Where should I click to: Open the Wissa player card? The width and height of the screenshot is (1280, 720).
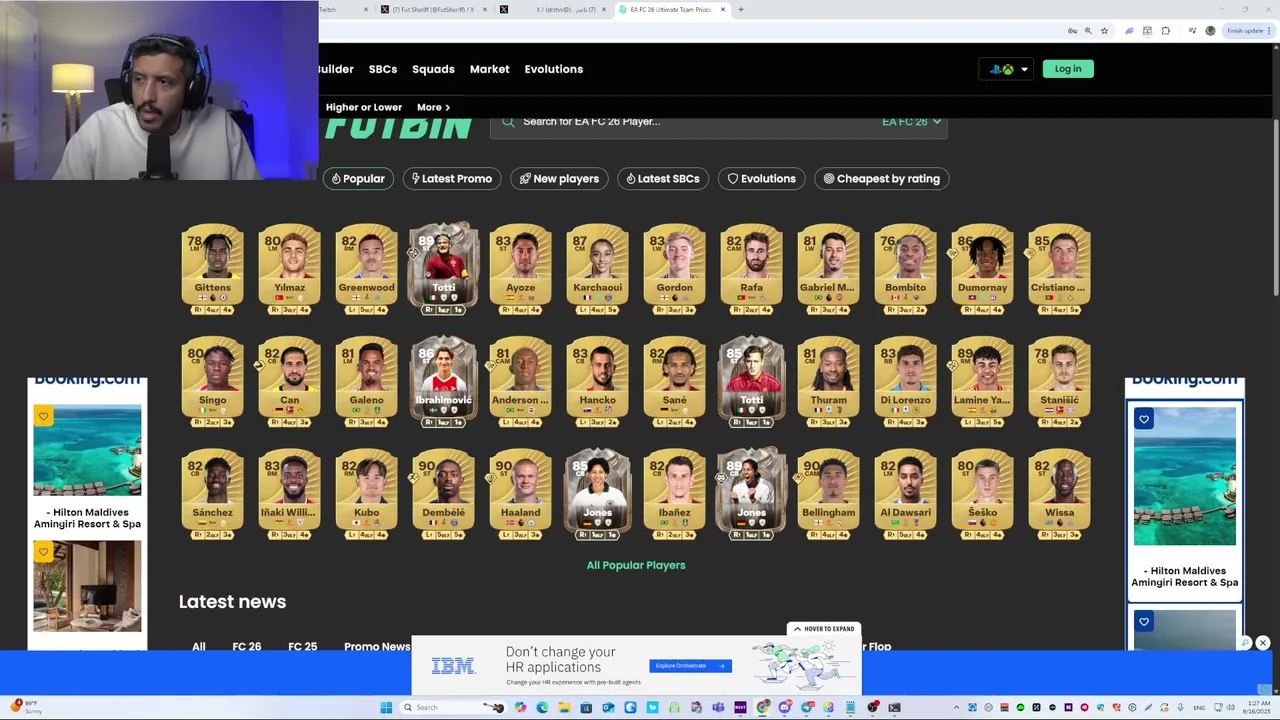coord(1059,496)
